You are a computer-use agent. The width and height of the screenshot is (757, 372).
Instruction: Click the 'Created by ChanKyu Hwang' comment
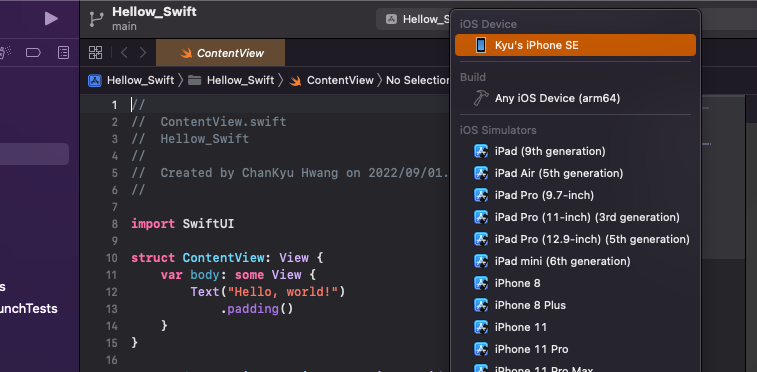point(290,173)
